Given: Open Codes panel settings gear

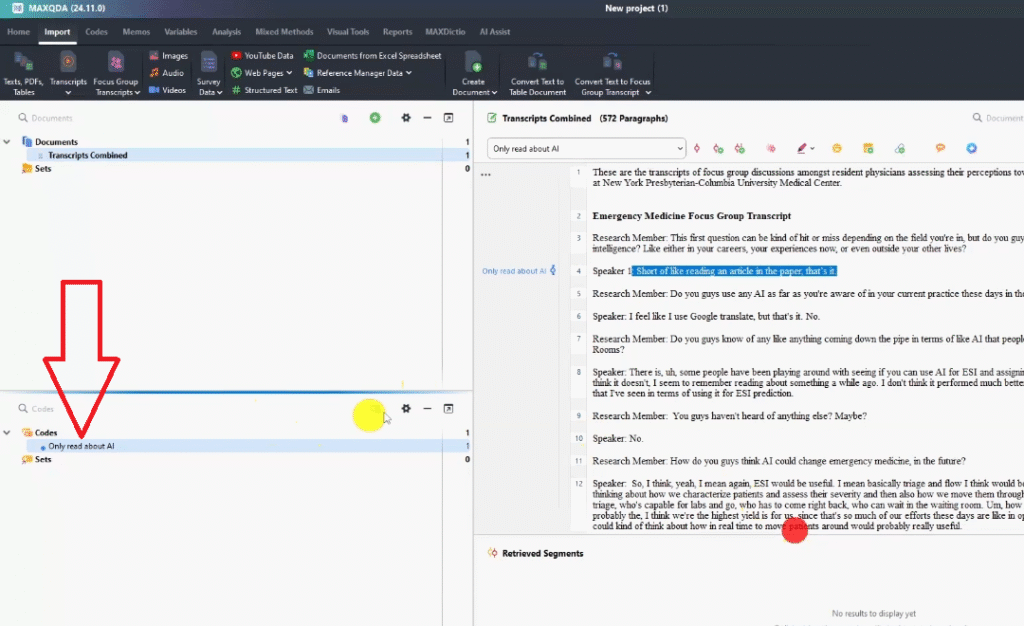Looking at the screenshot, I should pos(406,408).
